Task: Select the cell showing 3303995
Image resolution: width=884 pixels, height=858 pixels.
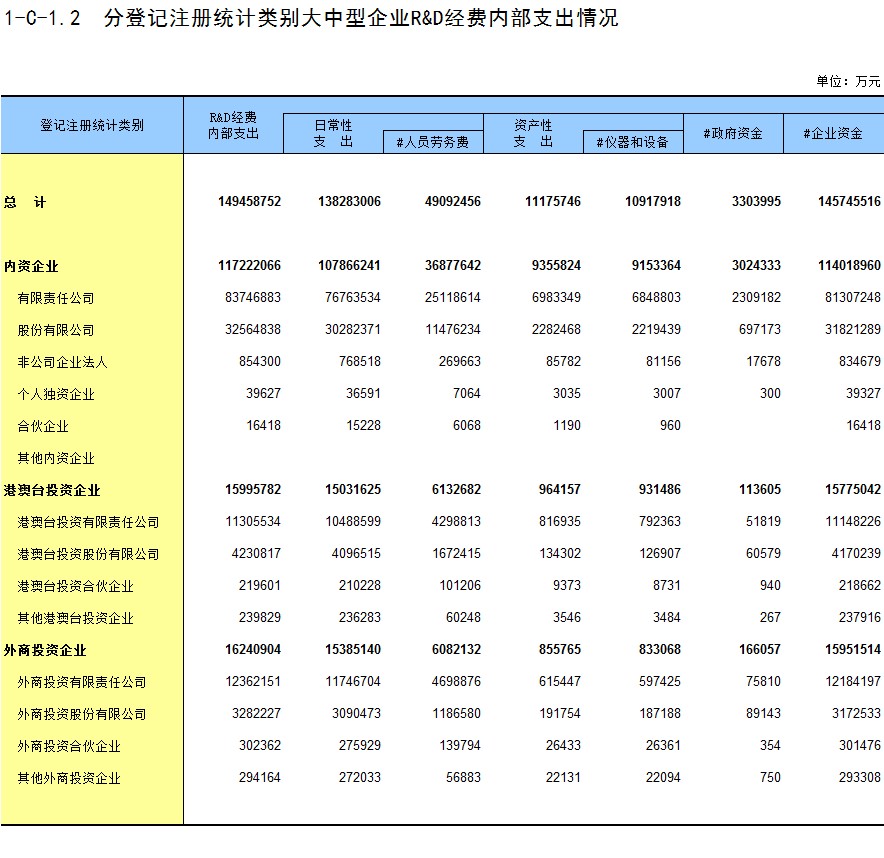Action: click(756, 202)
